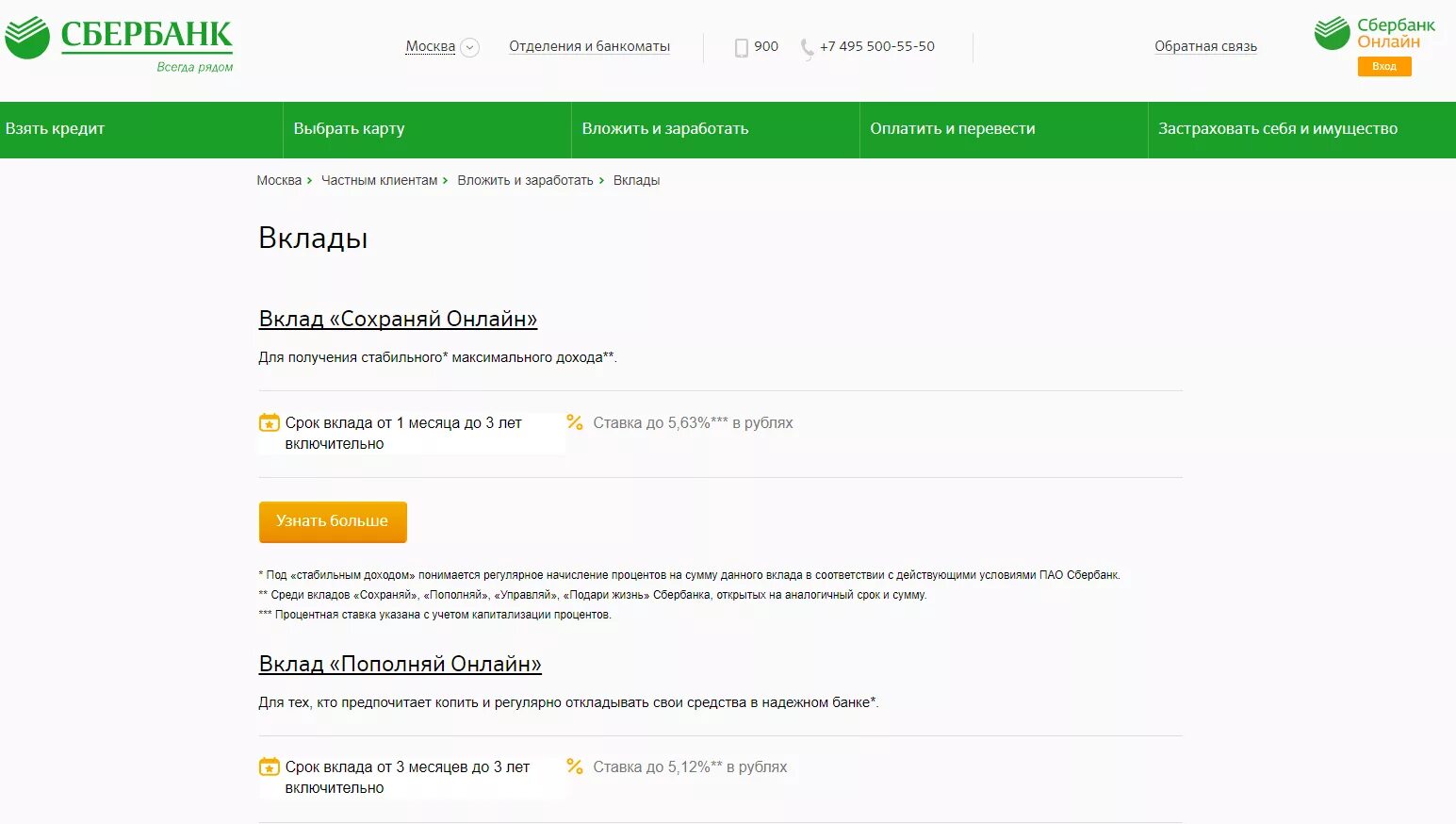Click the Сбербанк Онлайн logo icon
This screenshot has height=824, width=1456.
coord(1332,33)
